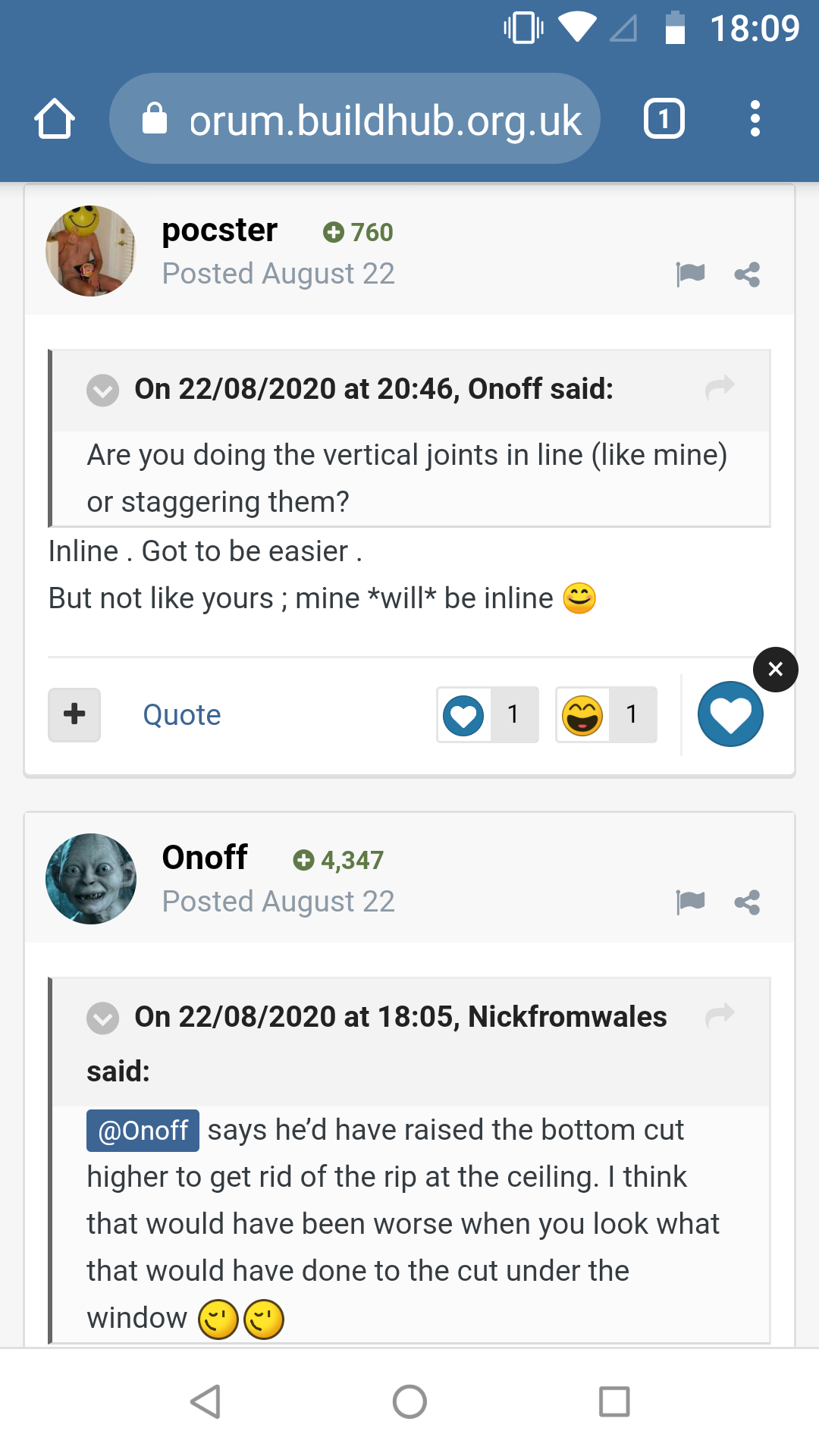The width and height of the screenshot is (819, 1456).
Task: Collapse the Onoff quote in pocster's post
Action: (x=102, y=391)
